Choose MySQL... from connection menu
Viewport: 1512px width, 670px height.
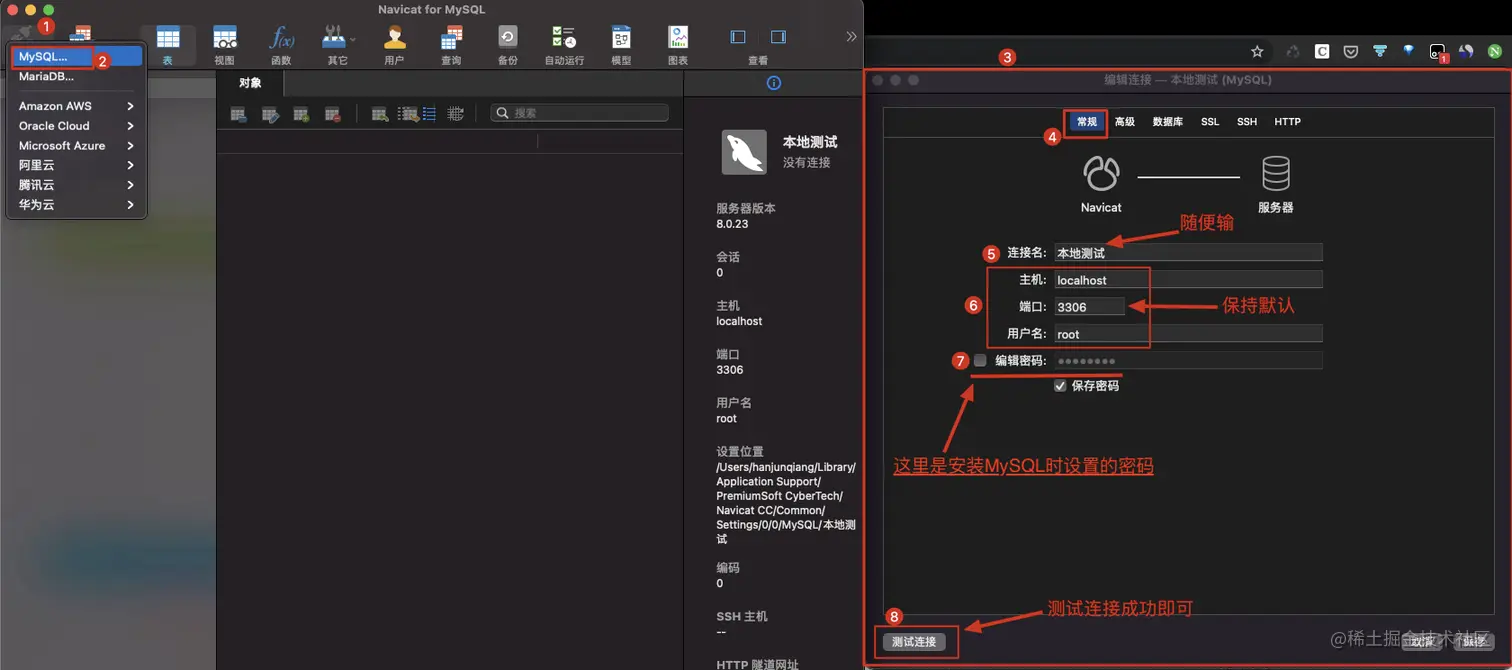pyautogui.click(x=78, y=57)
